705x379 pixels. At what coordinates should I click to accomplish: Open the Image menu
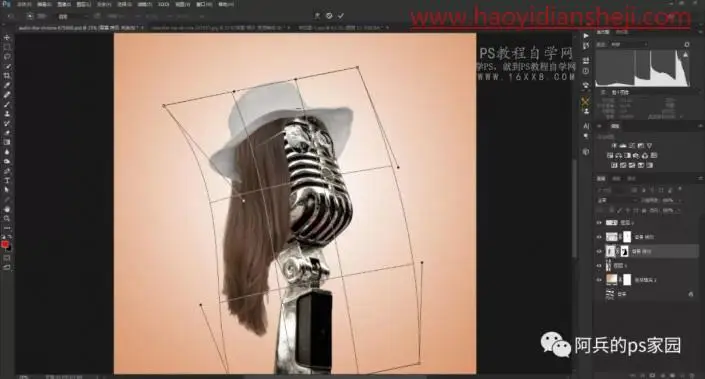(64, 4)
